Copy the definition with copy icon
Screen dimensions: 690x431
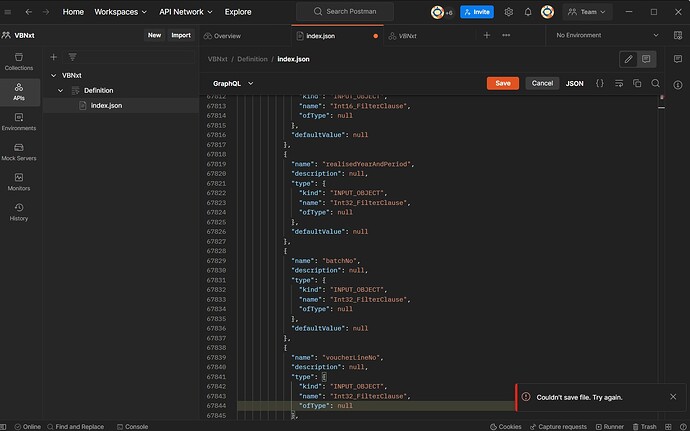click(637, 83)
